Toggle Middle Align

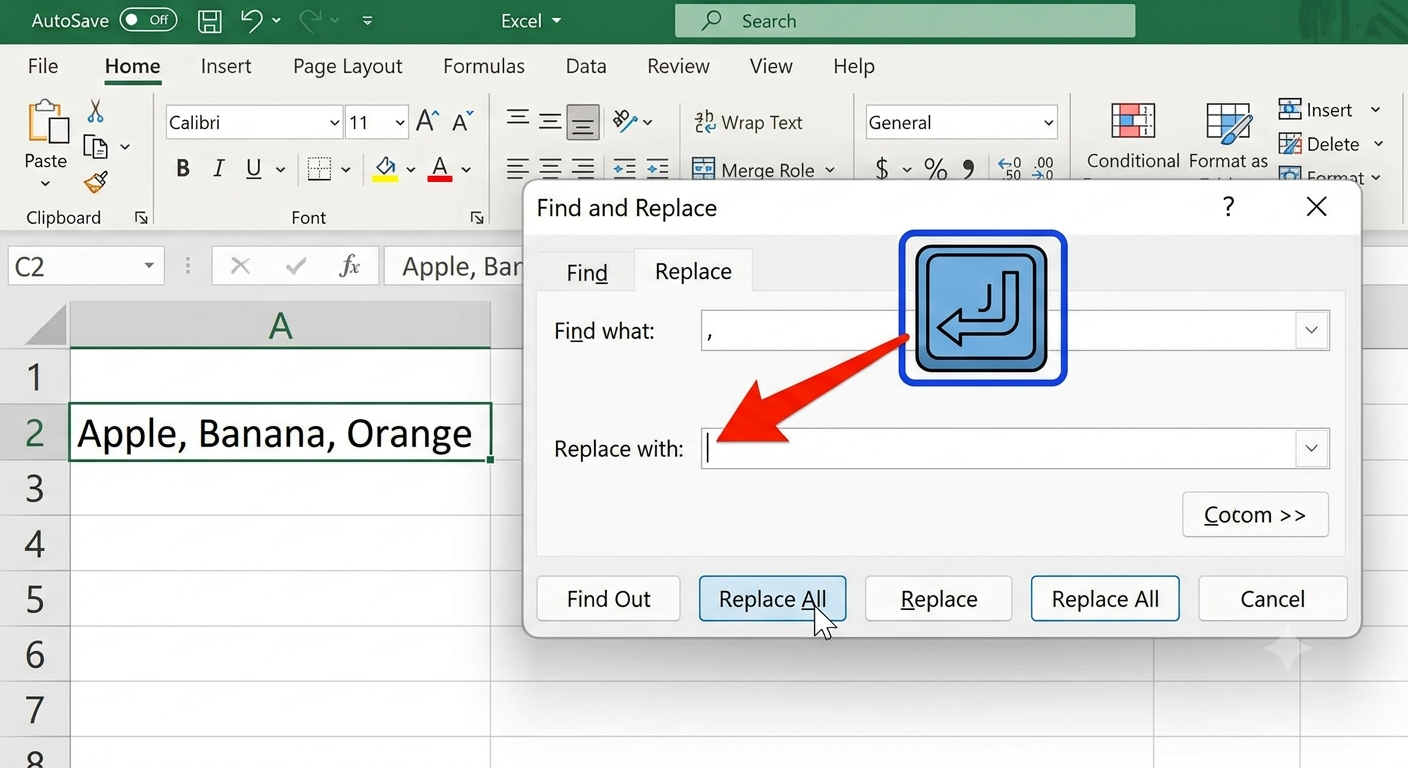pyautogui.click(x=550, y=121)
